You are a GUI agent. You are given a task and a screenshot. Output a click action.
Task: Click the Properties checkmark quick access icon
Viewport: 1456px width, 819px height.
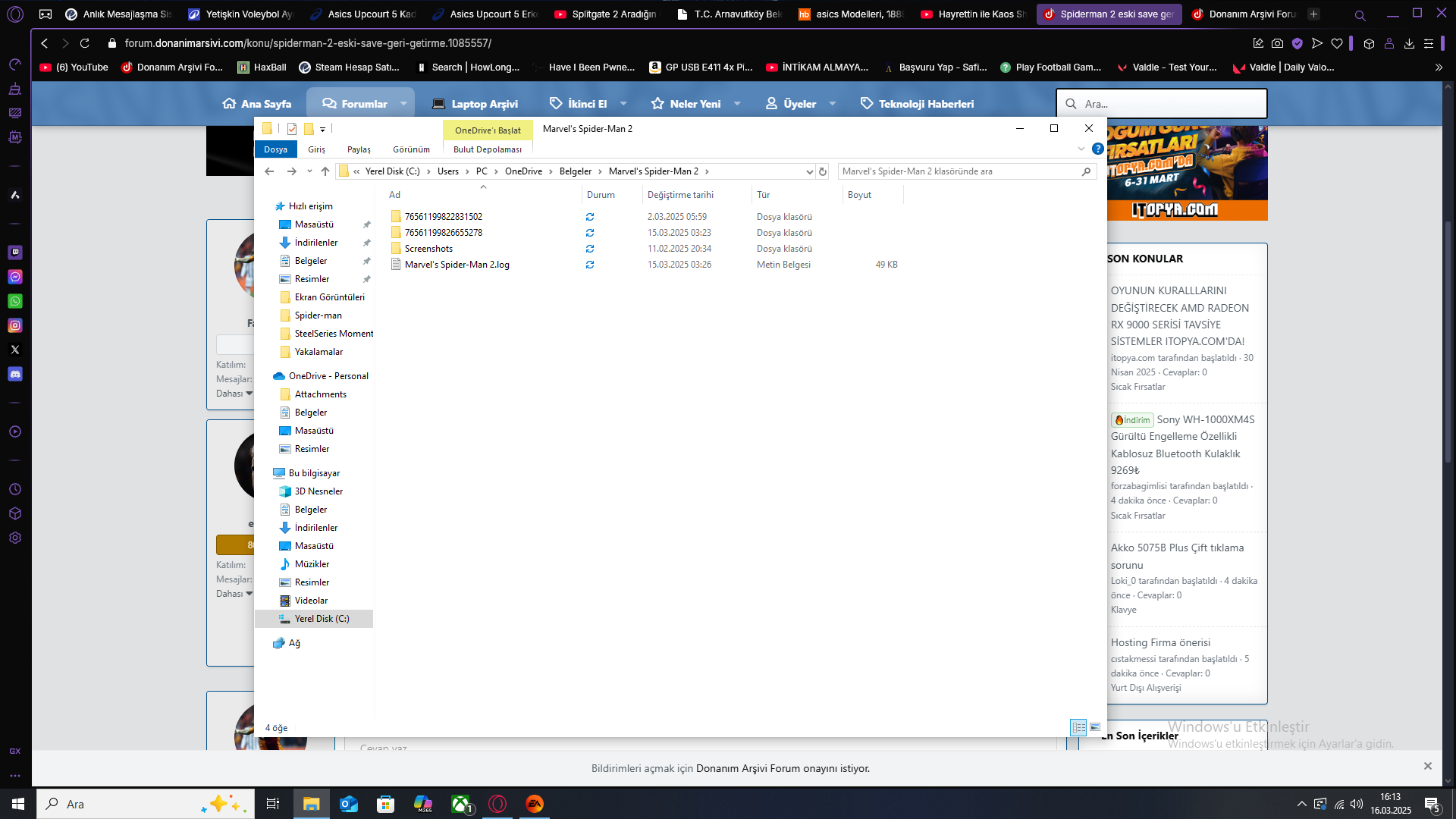292,129
